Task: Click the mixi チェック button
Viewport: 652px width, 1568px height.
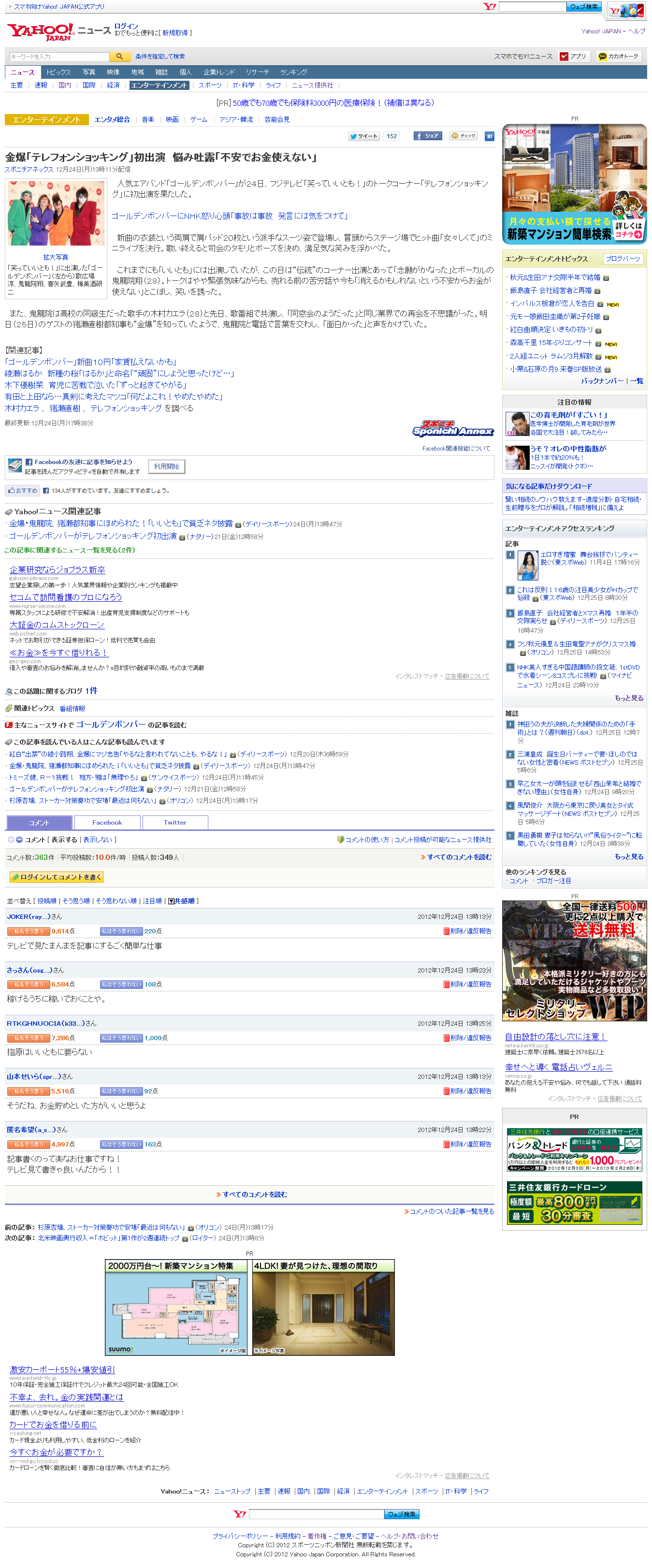Action: coord(464,136)
